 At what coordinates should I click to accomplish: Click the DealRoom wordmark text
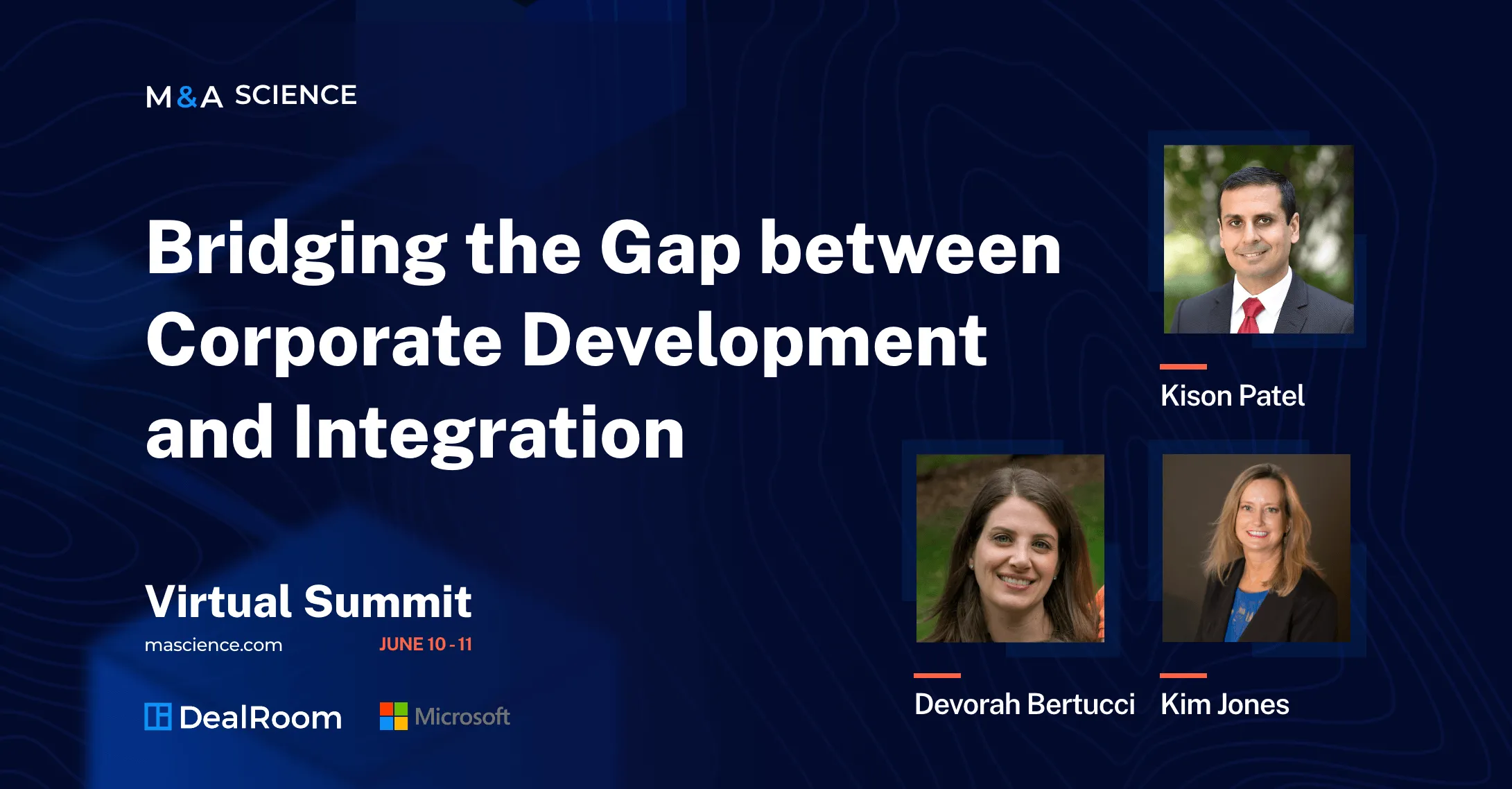click(261, 718)
